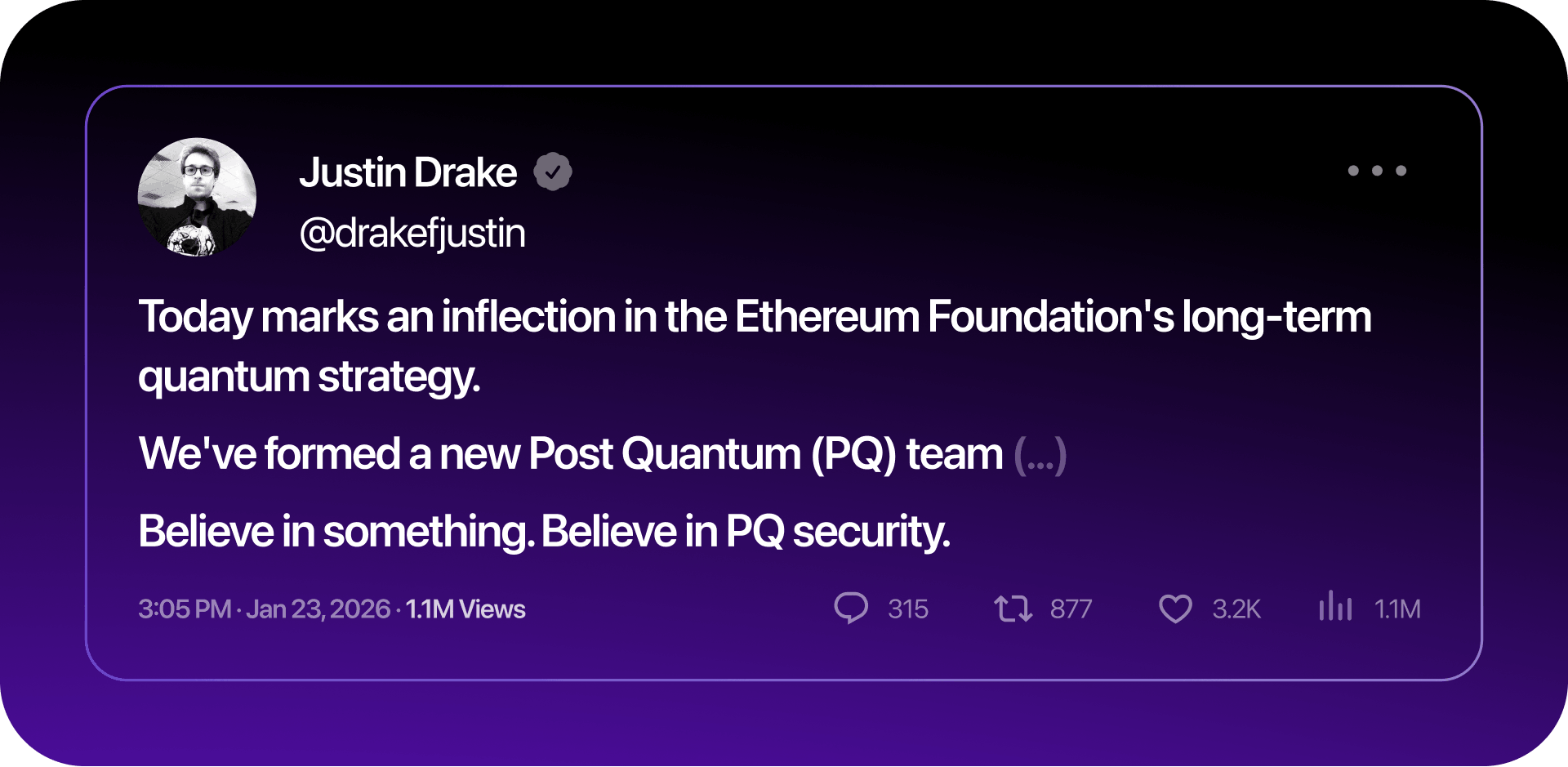1568x767 pixels.
Task: Click the views bar chart icon
Action: (1335, 607)
